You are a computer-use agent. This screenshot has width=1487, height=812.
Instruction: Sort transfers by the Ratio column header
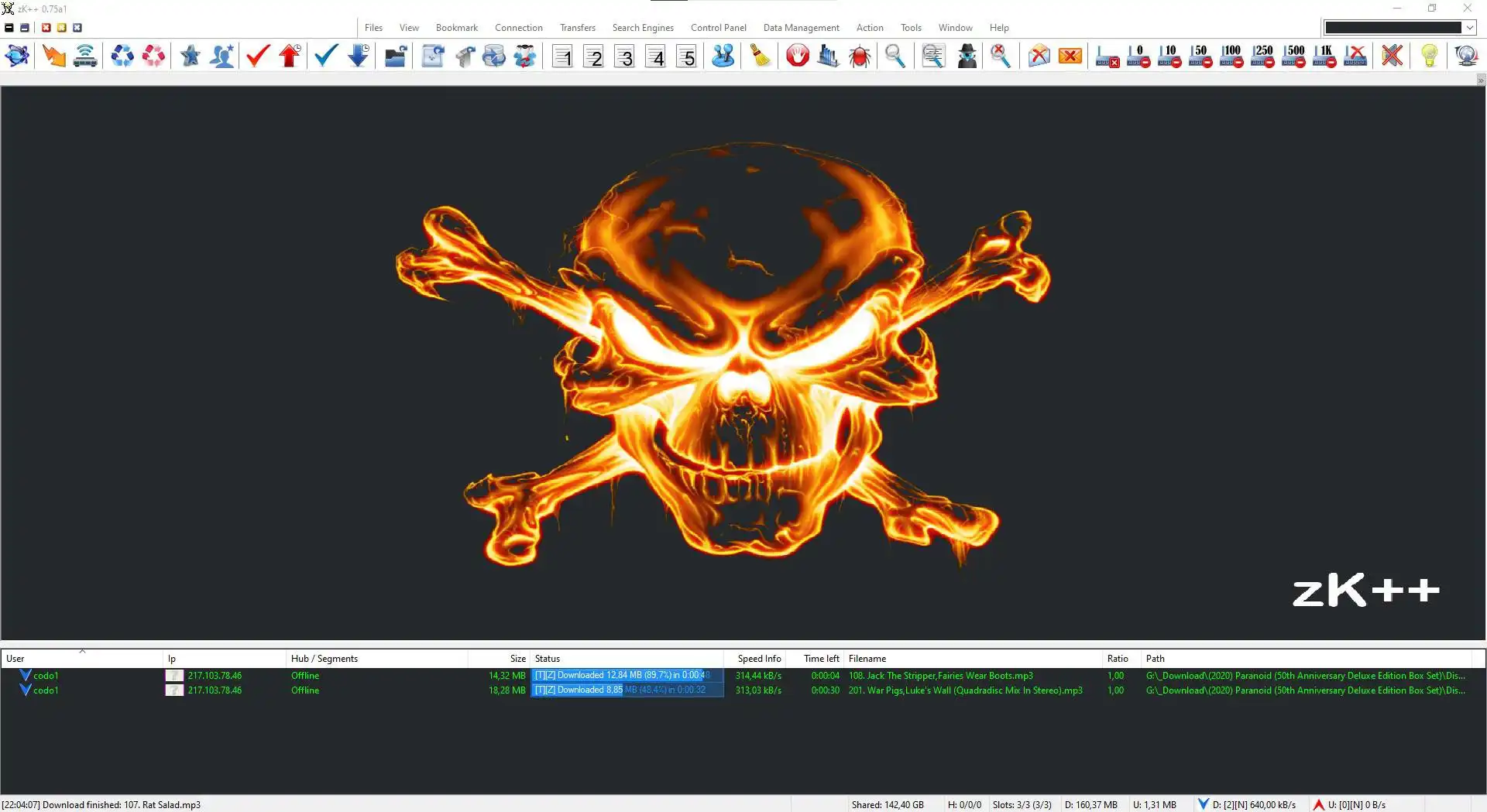click(x=1121, y=659)
